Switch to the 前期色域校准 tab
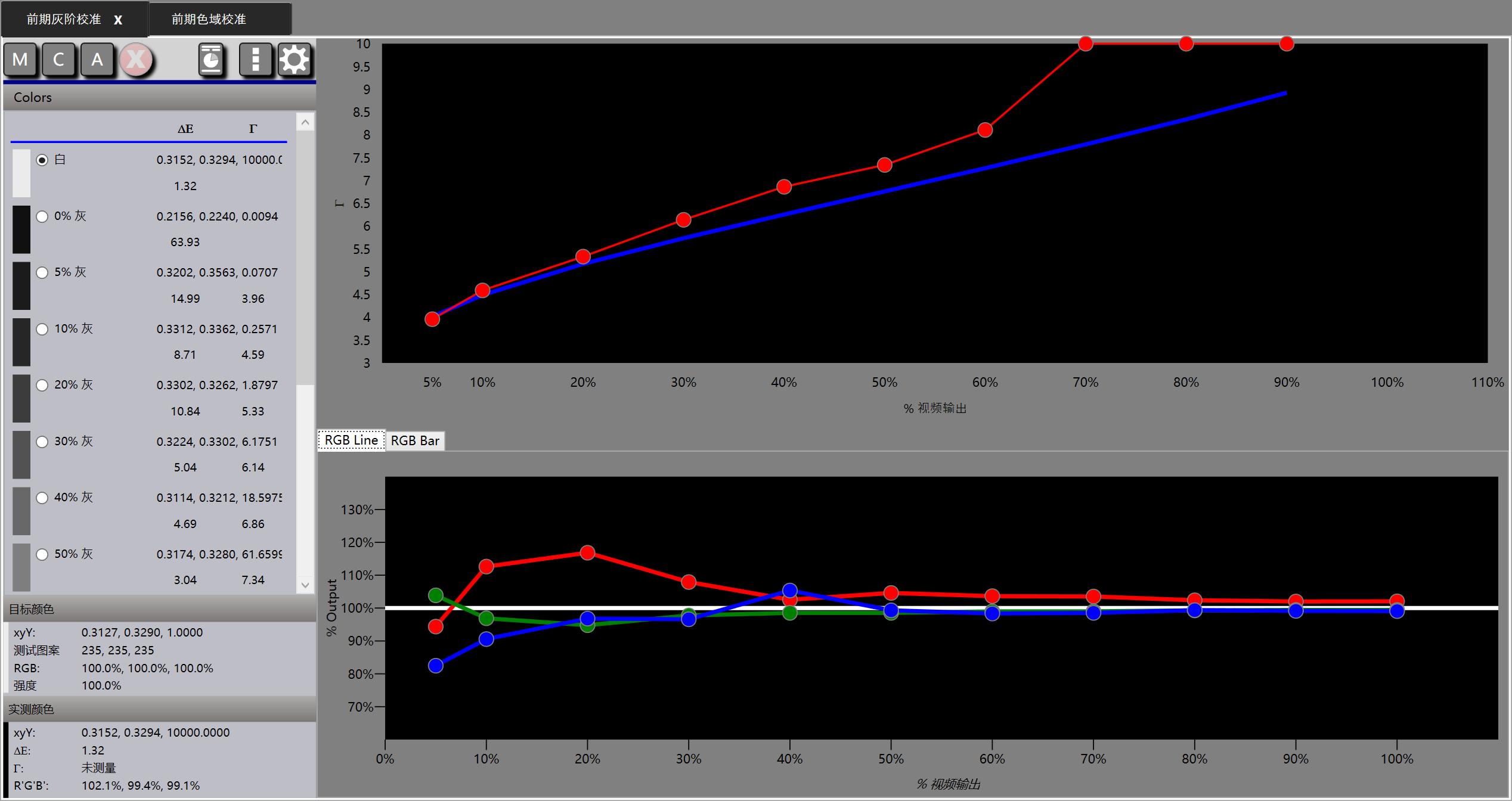The height and width of the screenshot is (801, 1512). [x=209, y=20]
